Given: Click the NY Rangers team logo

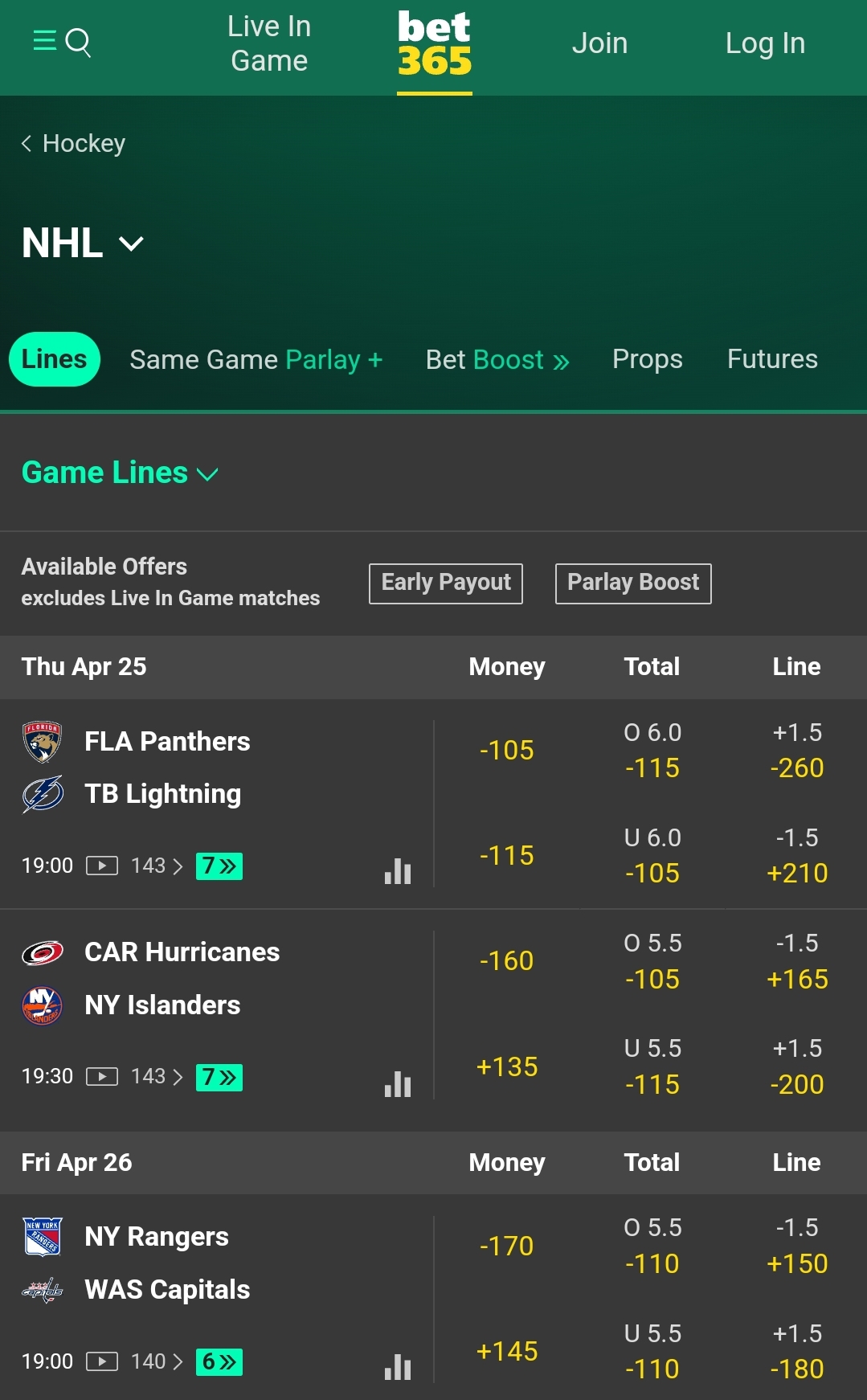Looking at the screenshot, I should click(x=41, y=1237).
